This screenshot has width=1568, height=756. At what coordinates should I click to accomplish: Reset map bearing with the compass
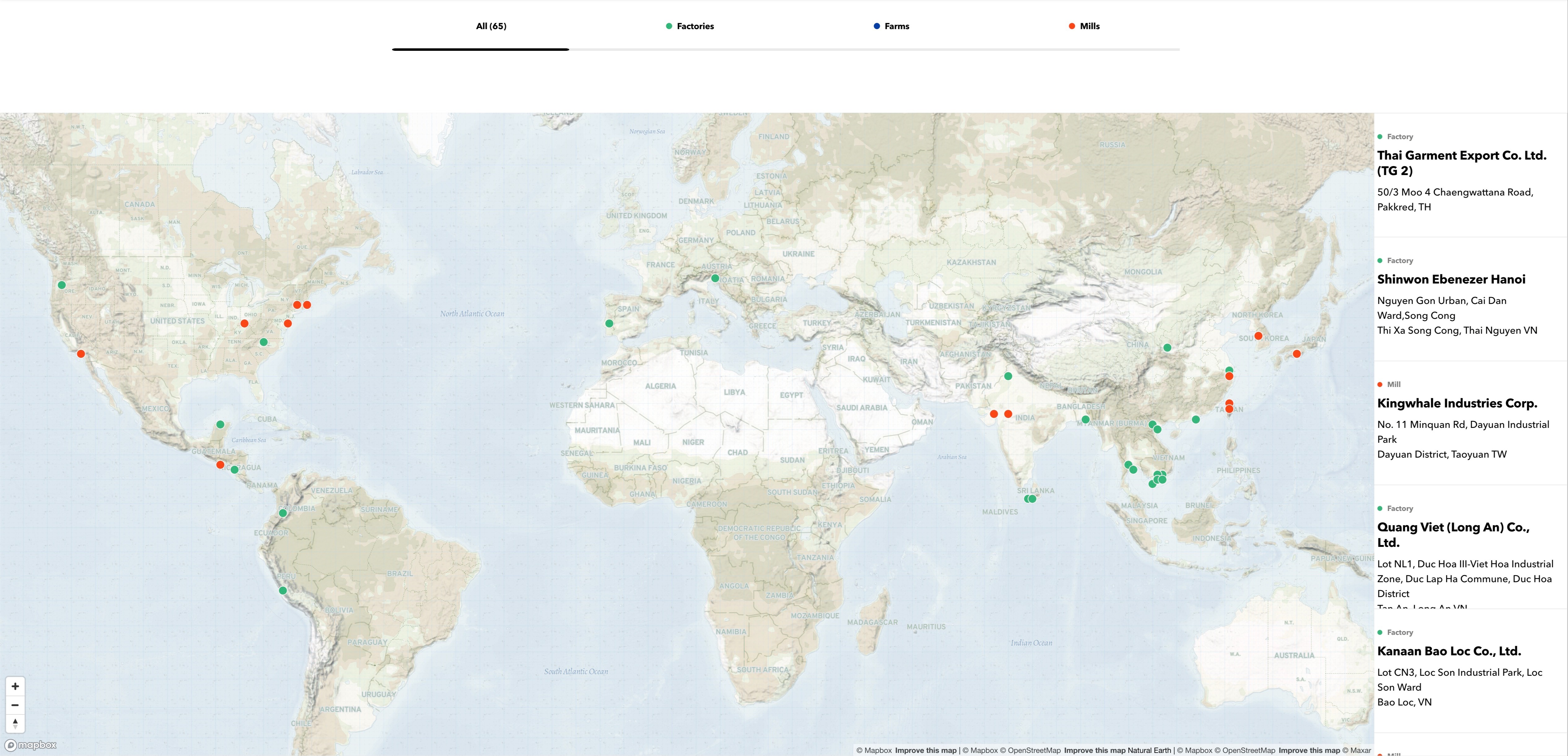point(15,723)
